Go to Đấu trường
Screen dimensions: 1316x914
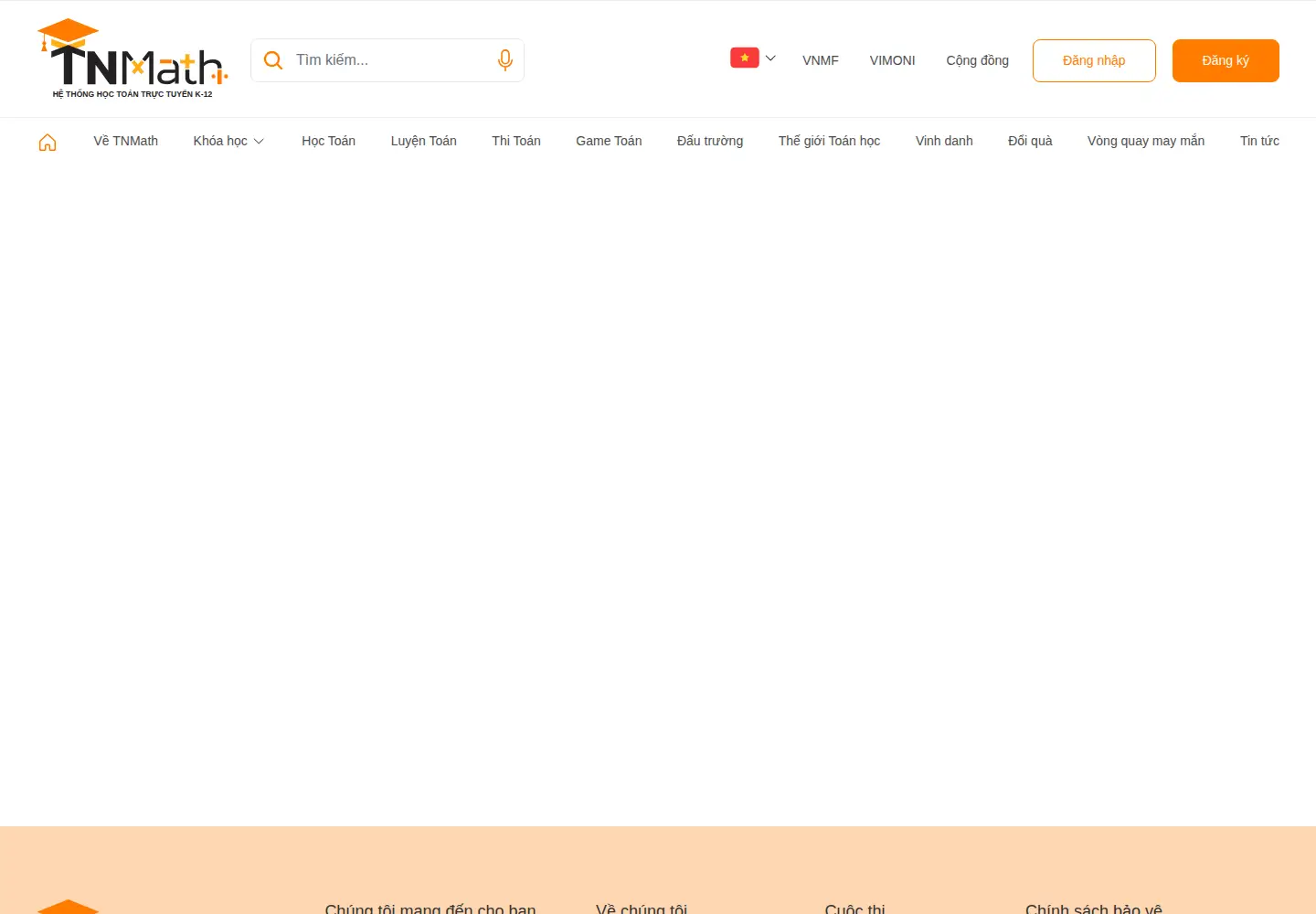tap(710, 141)
